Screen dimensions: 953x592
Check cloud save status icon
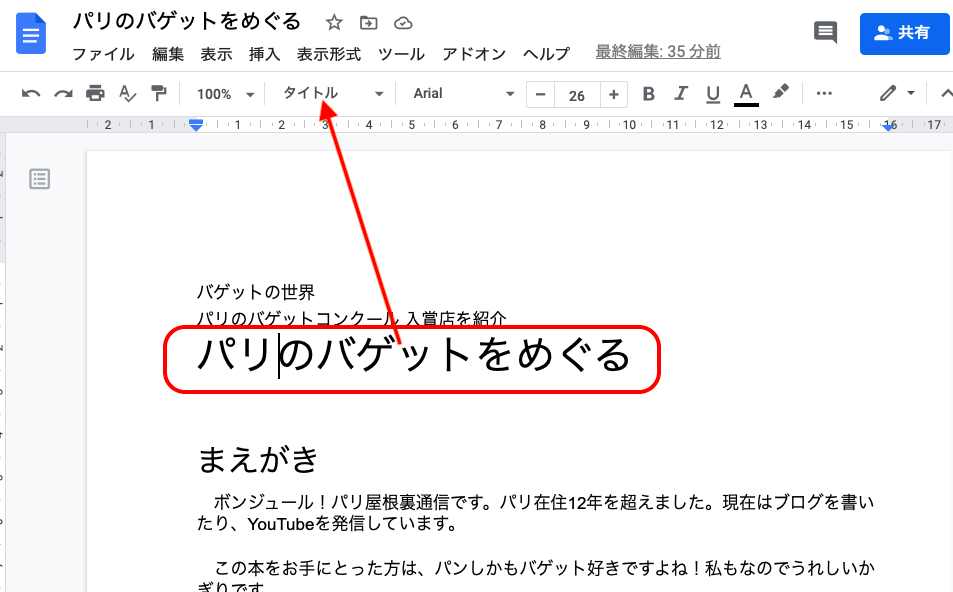click(x=403, y=23)
